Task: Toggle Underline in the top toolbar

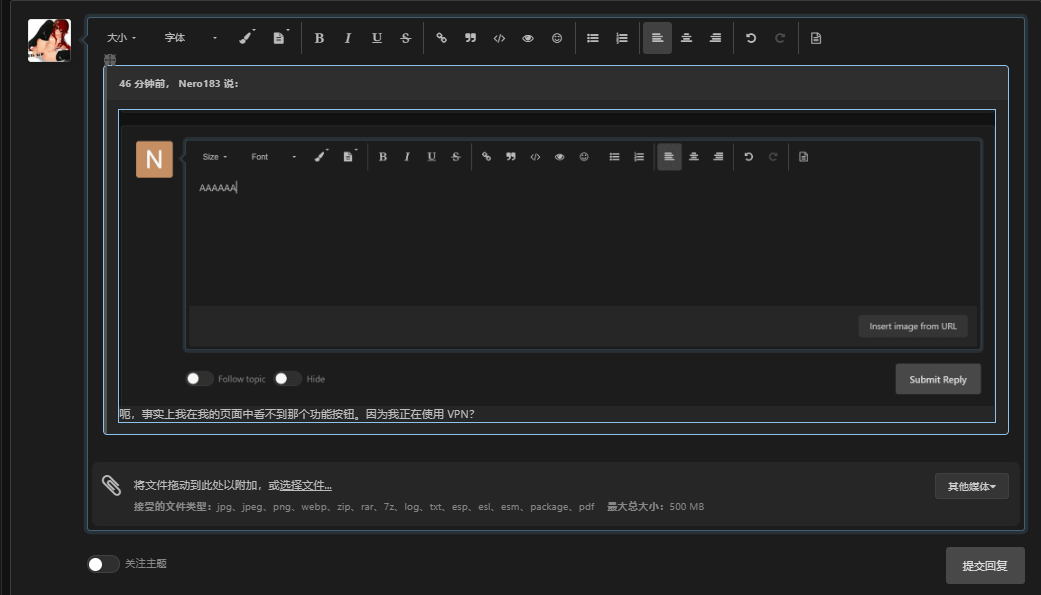Action: (377, 38)
